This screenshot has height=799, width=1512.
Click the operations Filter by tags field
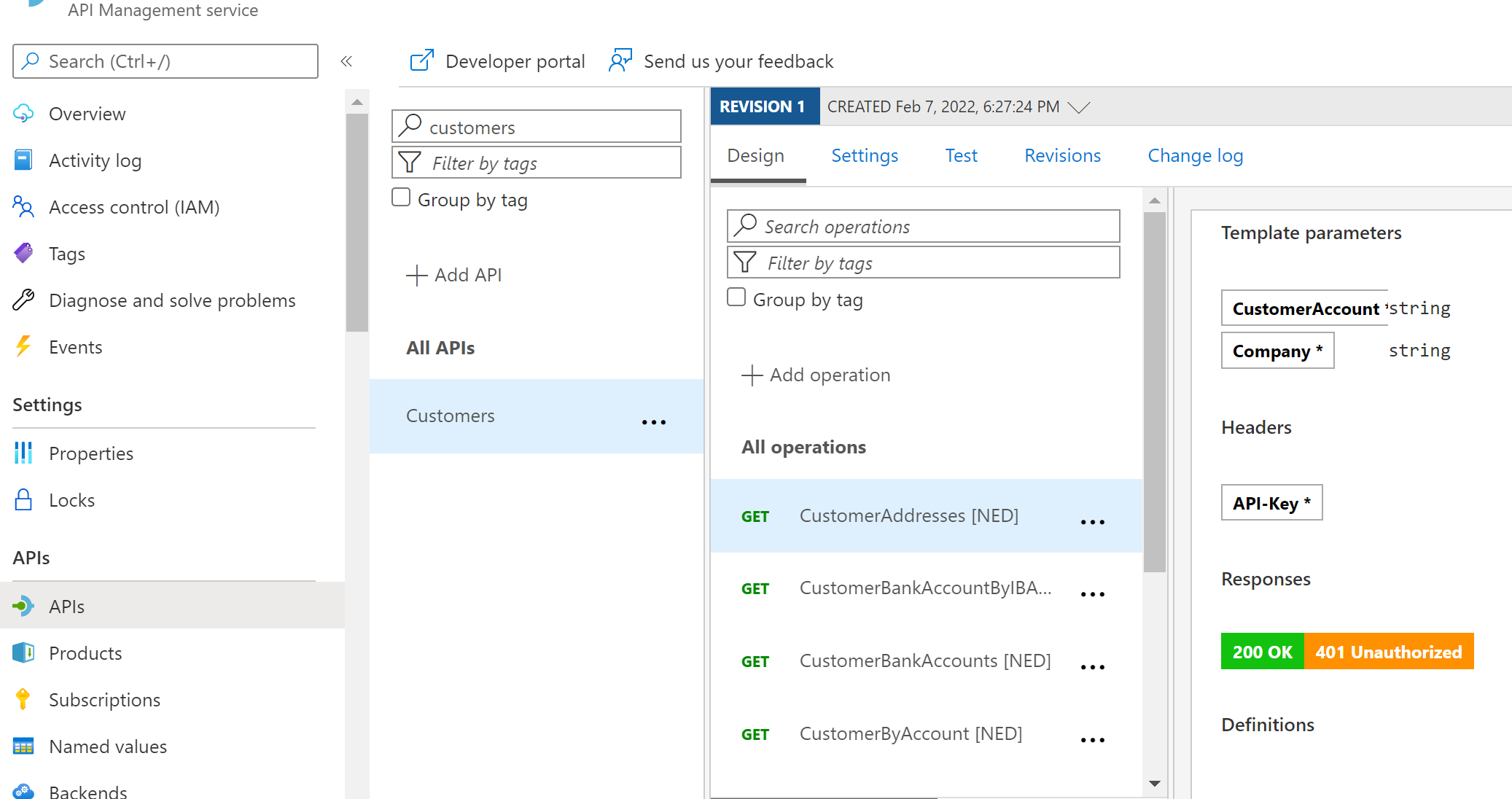[924, 262]
